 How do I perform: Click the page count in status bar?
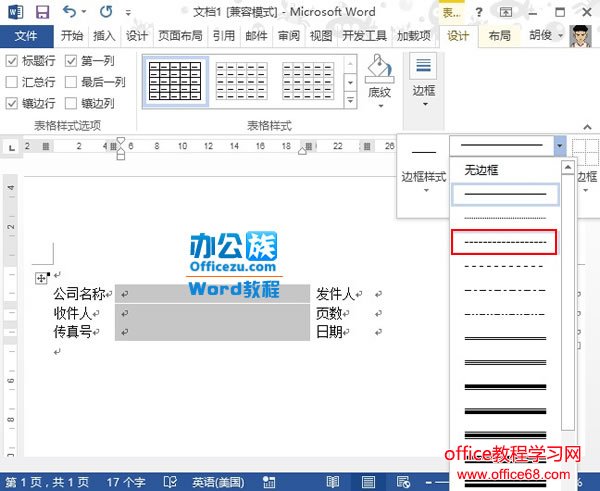(47, 482)
